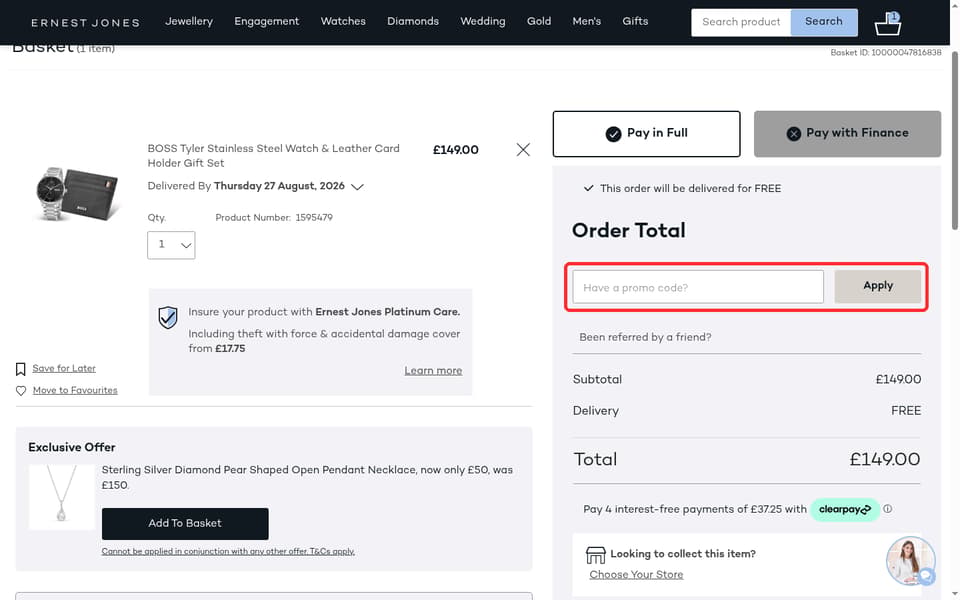Add the pendant necklace offer to basket
The image size is (960, 600).
pyautogui.click(x=185, y=523)
